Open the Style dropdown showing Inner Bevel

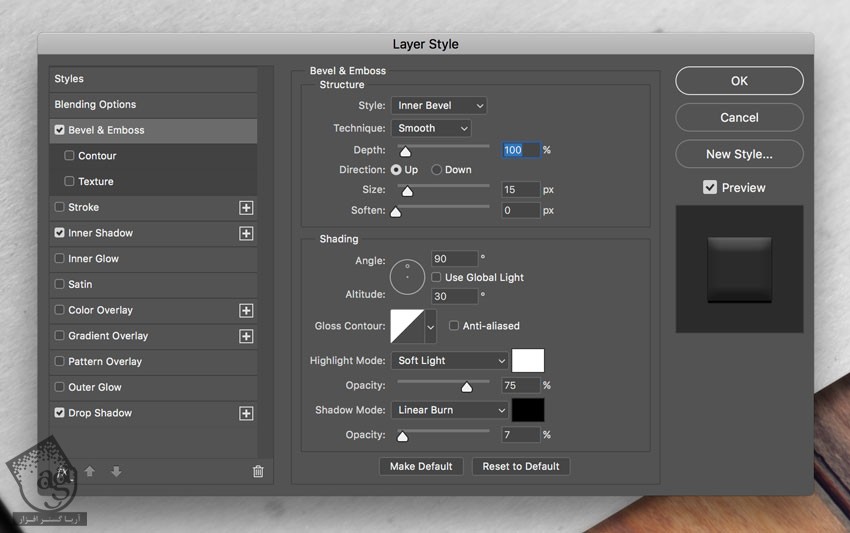[438, 105]
